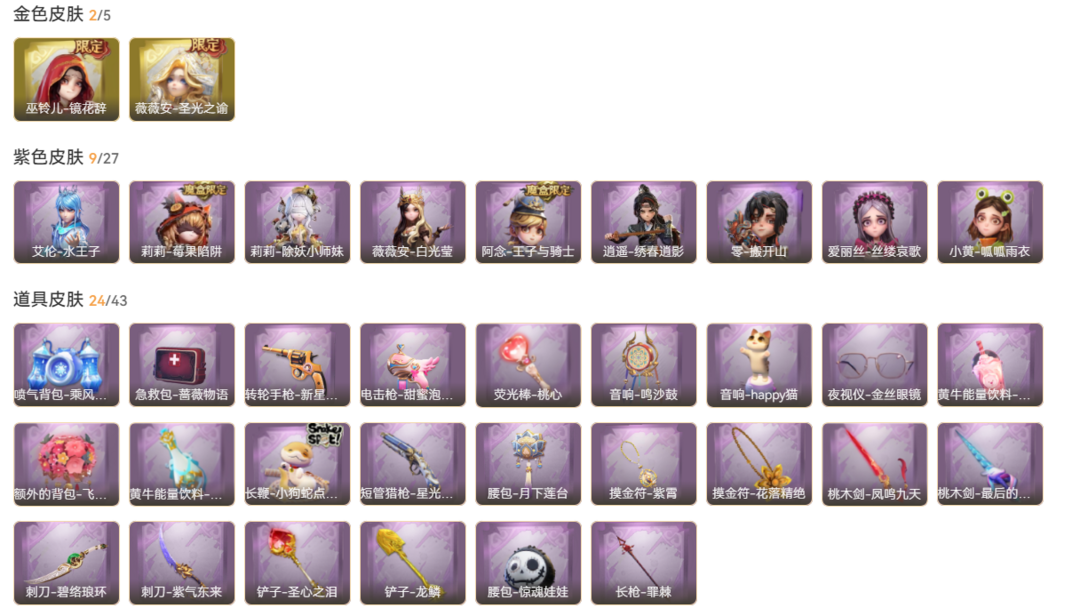1080x608 pixels.
Task: Choose the 艾伦-水王子 purple skin
Action: [66, 222]
